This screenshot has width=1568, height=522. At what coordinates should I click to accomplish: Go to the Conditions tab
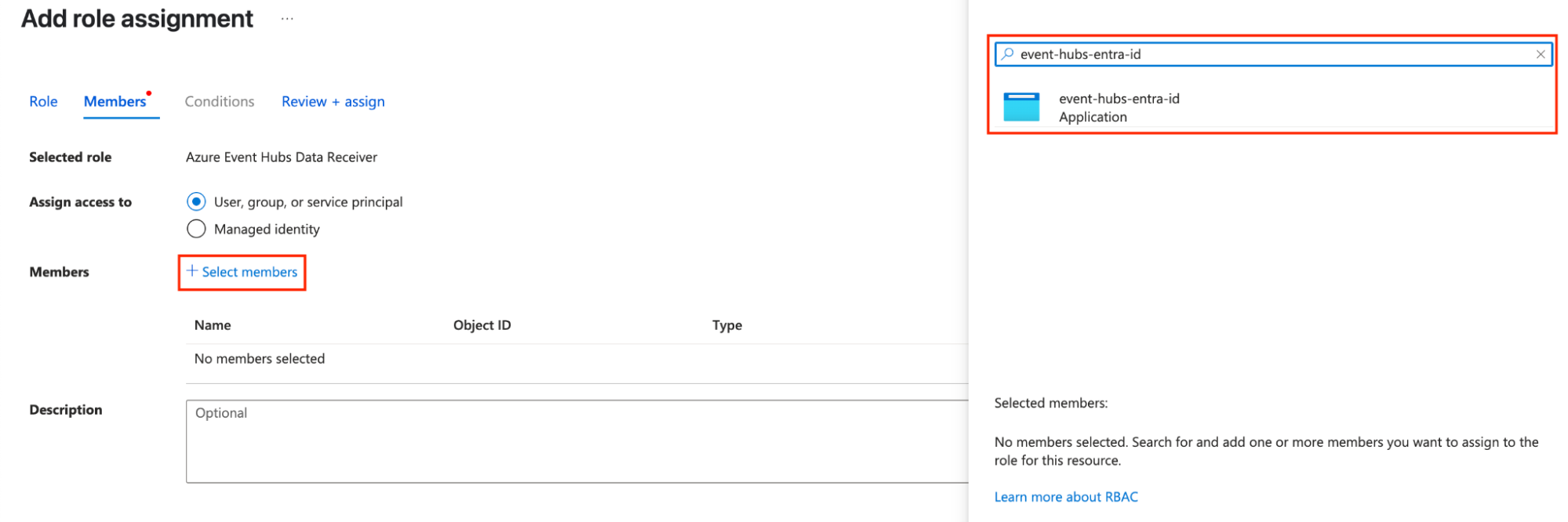coord(220,102)
